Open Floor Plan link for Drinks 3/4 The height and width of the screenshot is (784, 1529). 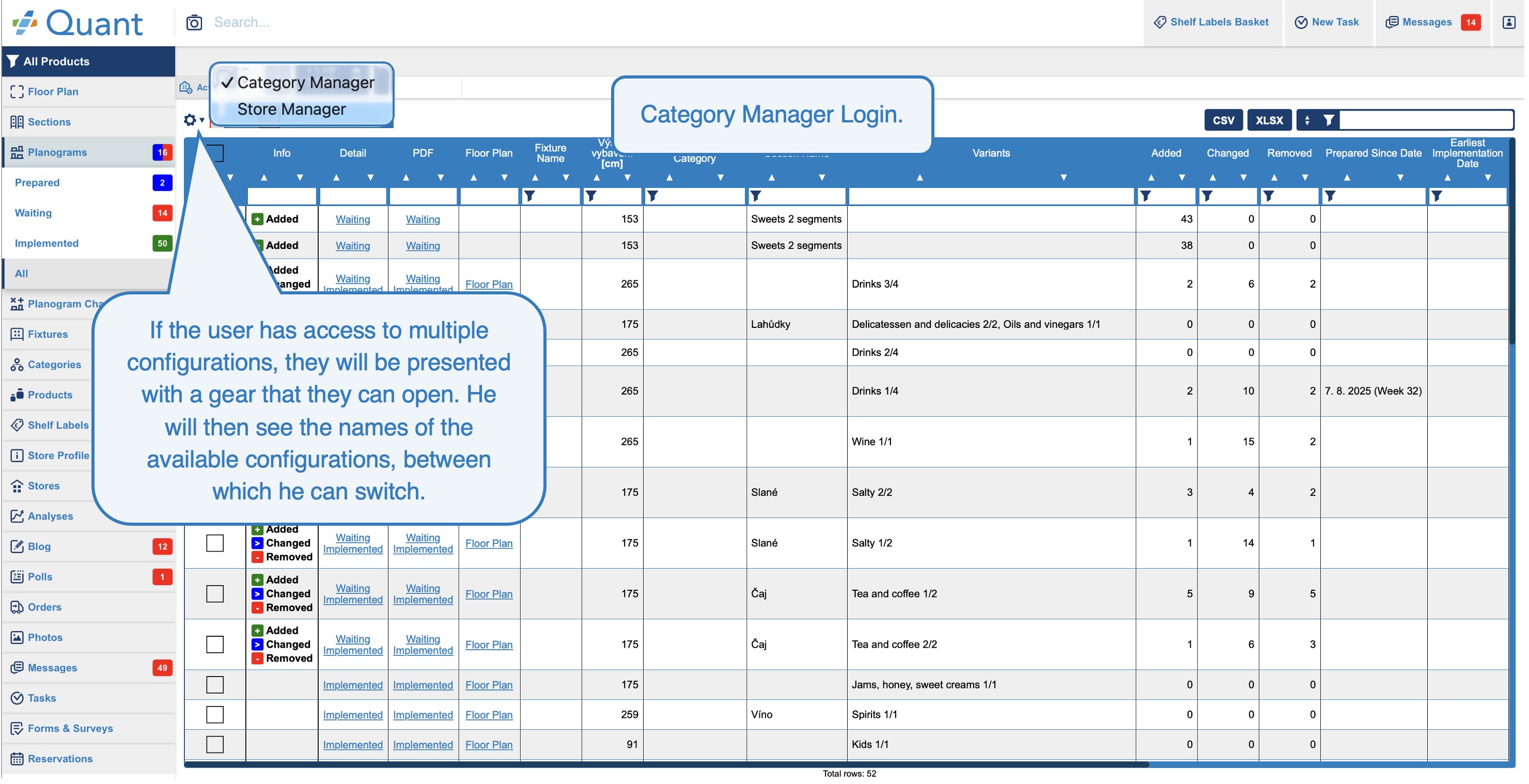489,284
